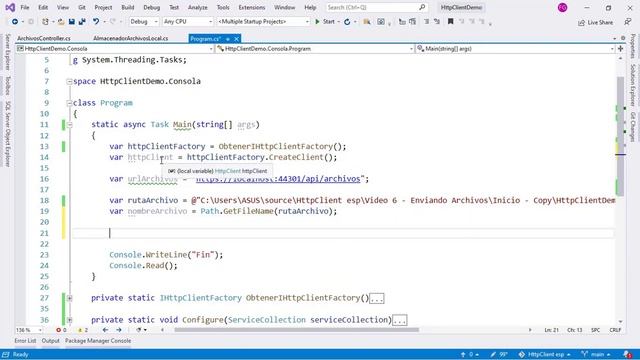
Task: Expand the ObtenerIHttpClientFactory method at line 27
Action: [70, 298]
